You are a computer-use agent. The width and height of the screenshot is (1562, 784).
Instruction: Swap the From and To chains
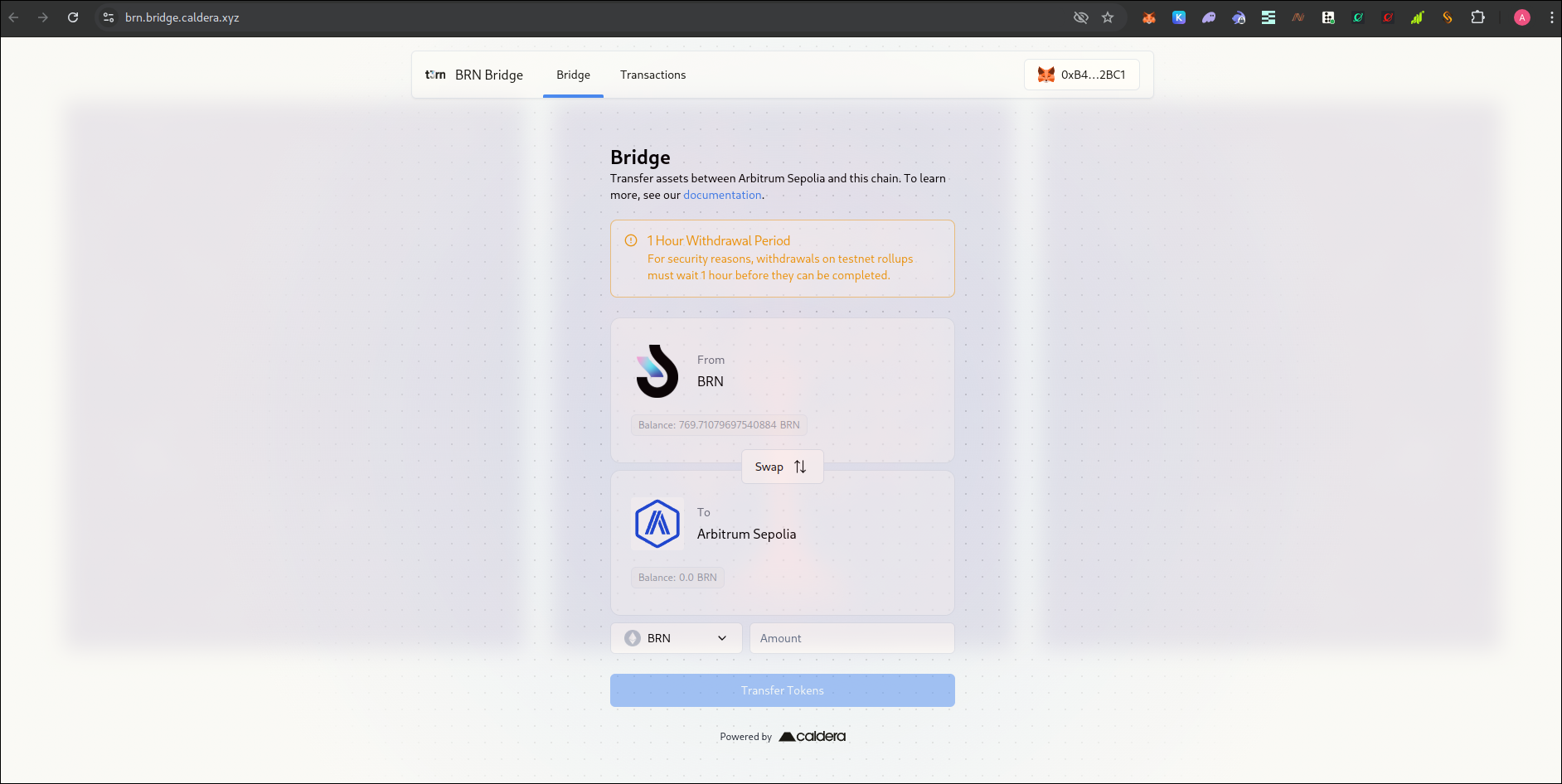tap(782, 467)
